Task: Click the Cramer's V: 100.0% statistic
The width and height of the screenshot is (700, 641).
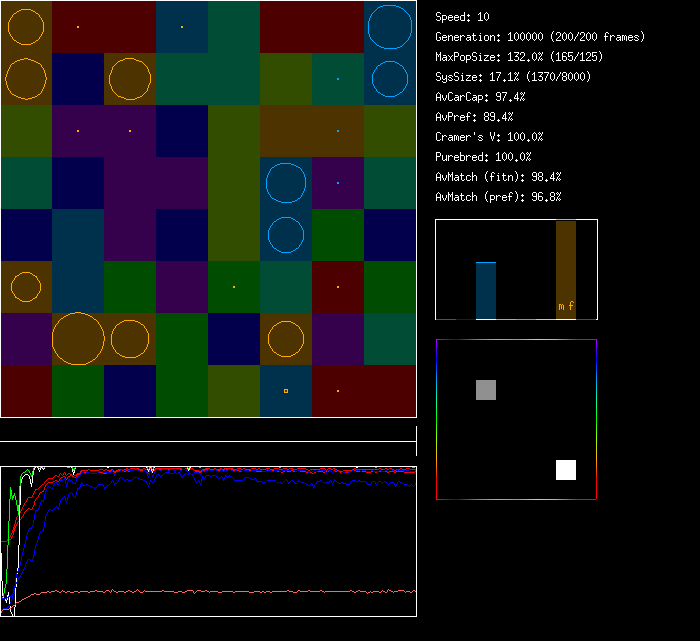Action: coord(489,137)
